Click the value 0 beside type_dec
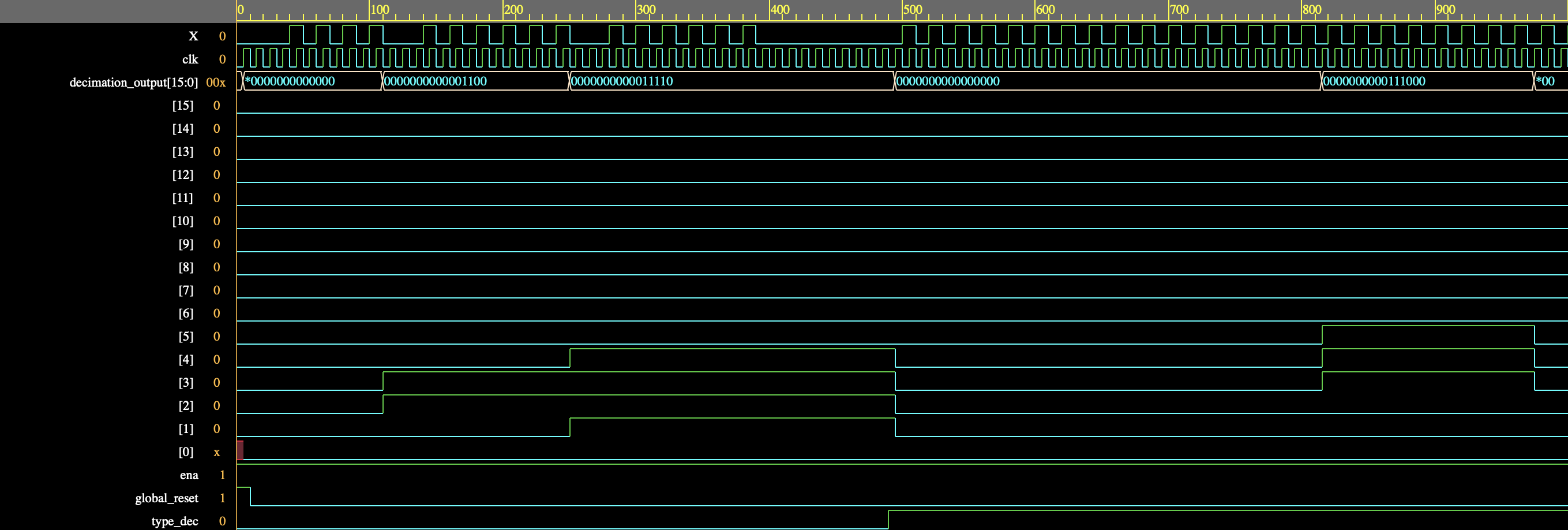This screenshot has width=1568, height=530. (x=222, y=521)
